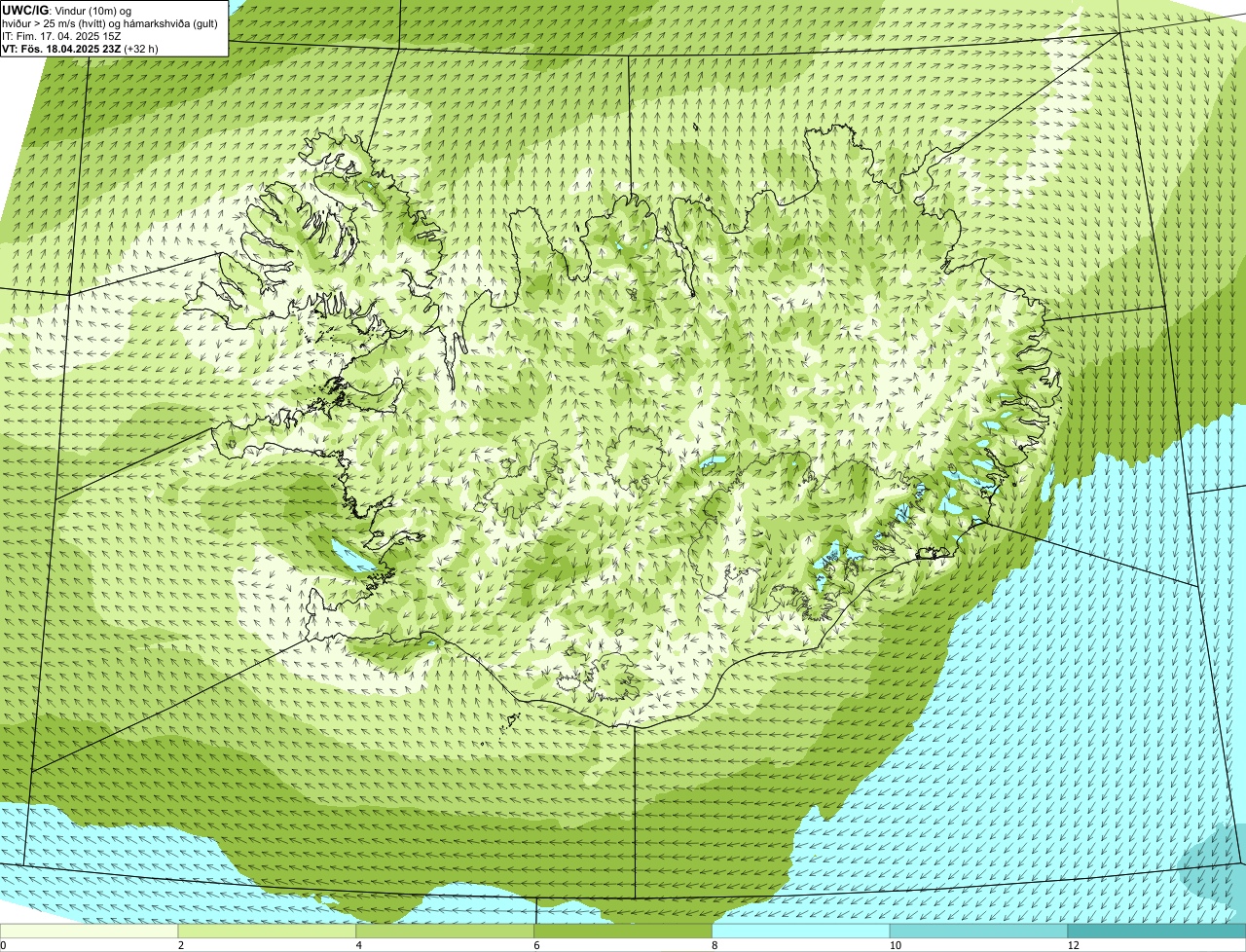Click the legend scale label "12"
The width and height of the screenshot is (1246, 952).
[1073, 945]
